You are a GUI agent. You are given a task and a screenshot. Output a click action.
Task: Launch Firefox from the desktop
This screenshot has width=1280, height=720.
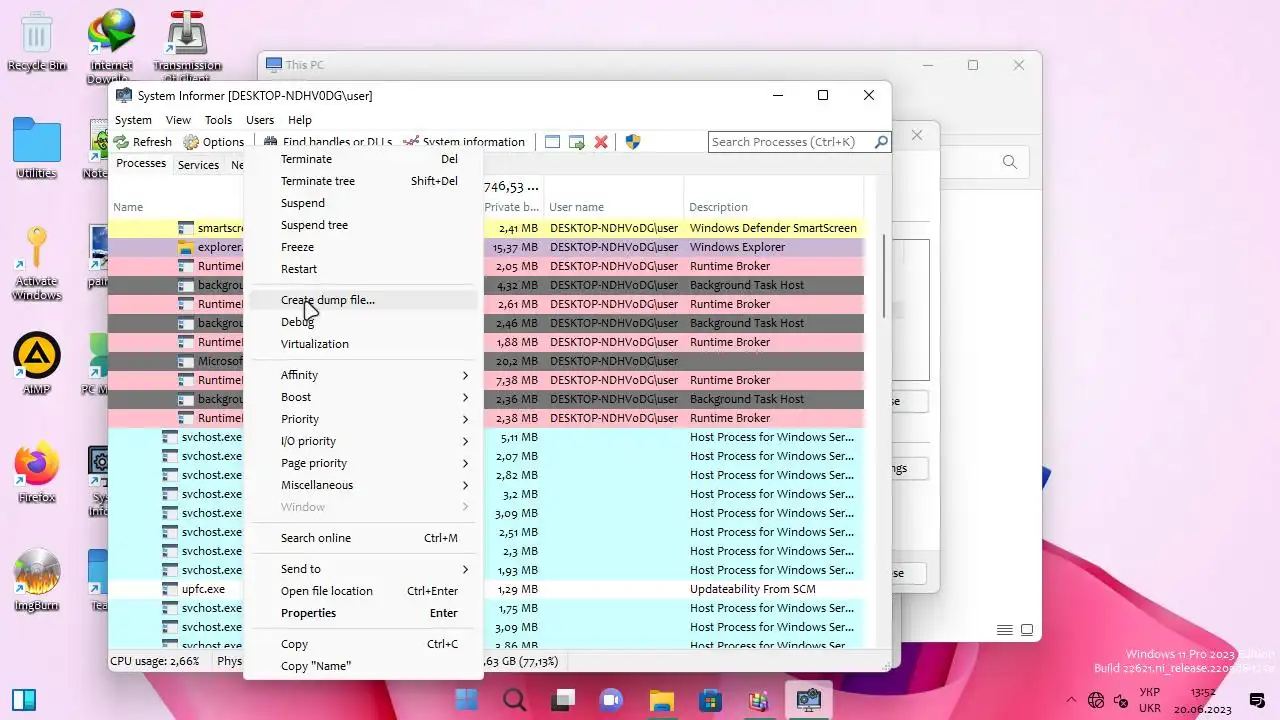36,473
